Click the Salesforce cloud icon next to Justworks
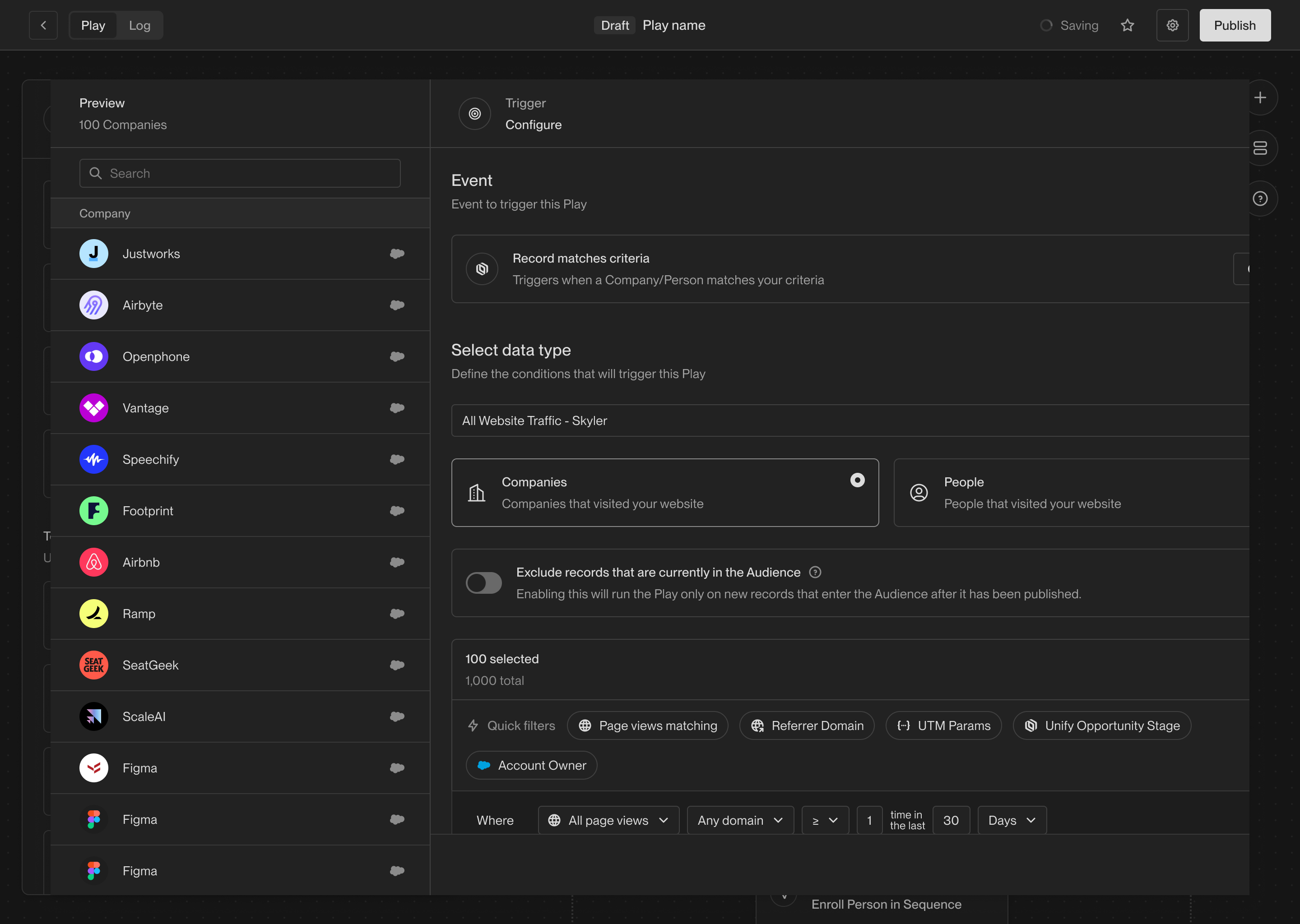1300x924 pixels. 397,254
